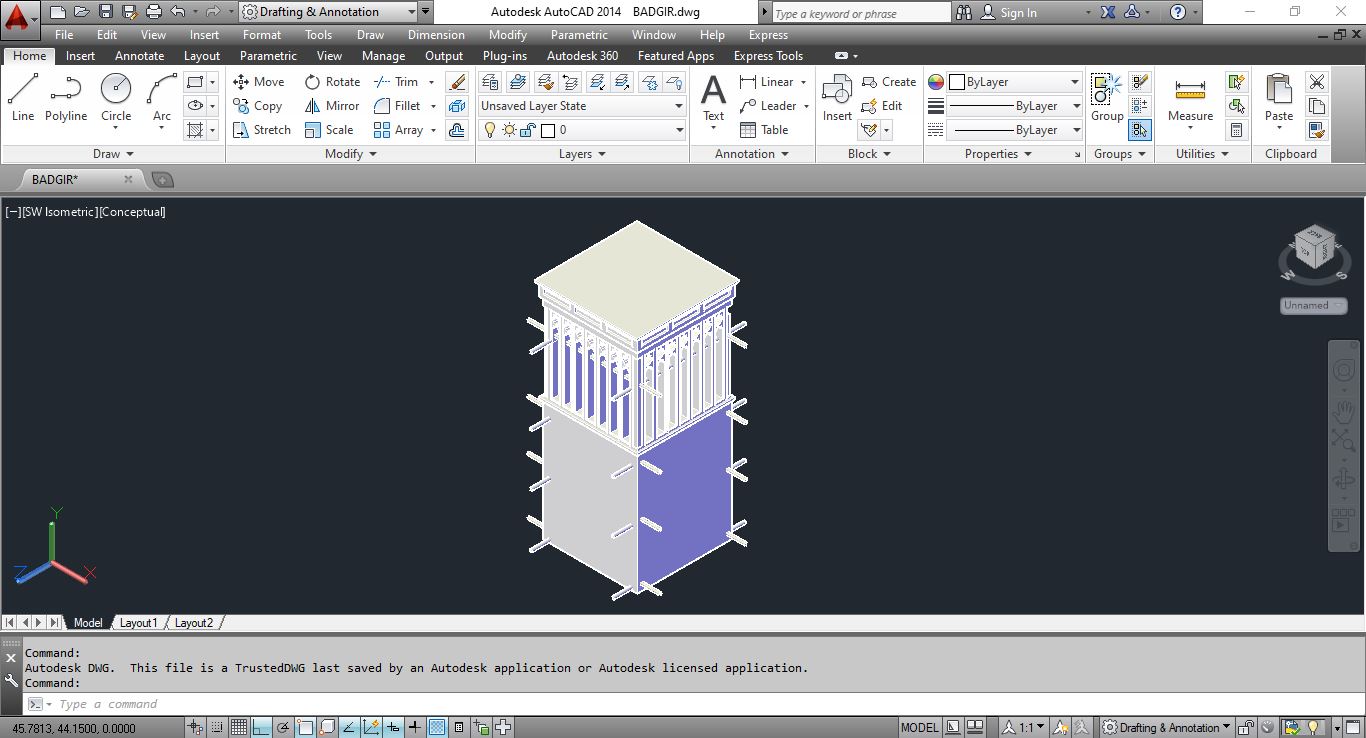Click the Polyline tool
This screenshot has width=1366, height=738.
pyautogui.click(x=66, y=98)
